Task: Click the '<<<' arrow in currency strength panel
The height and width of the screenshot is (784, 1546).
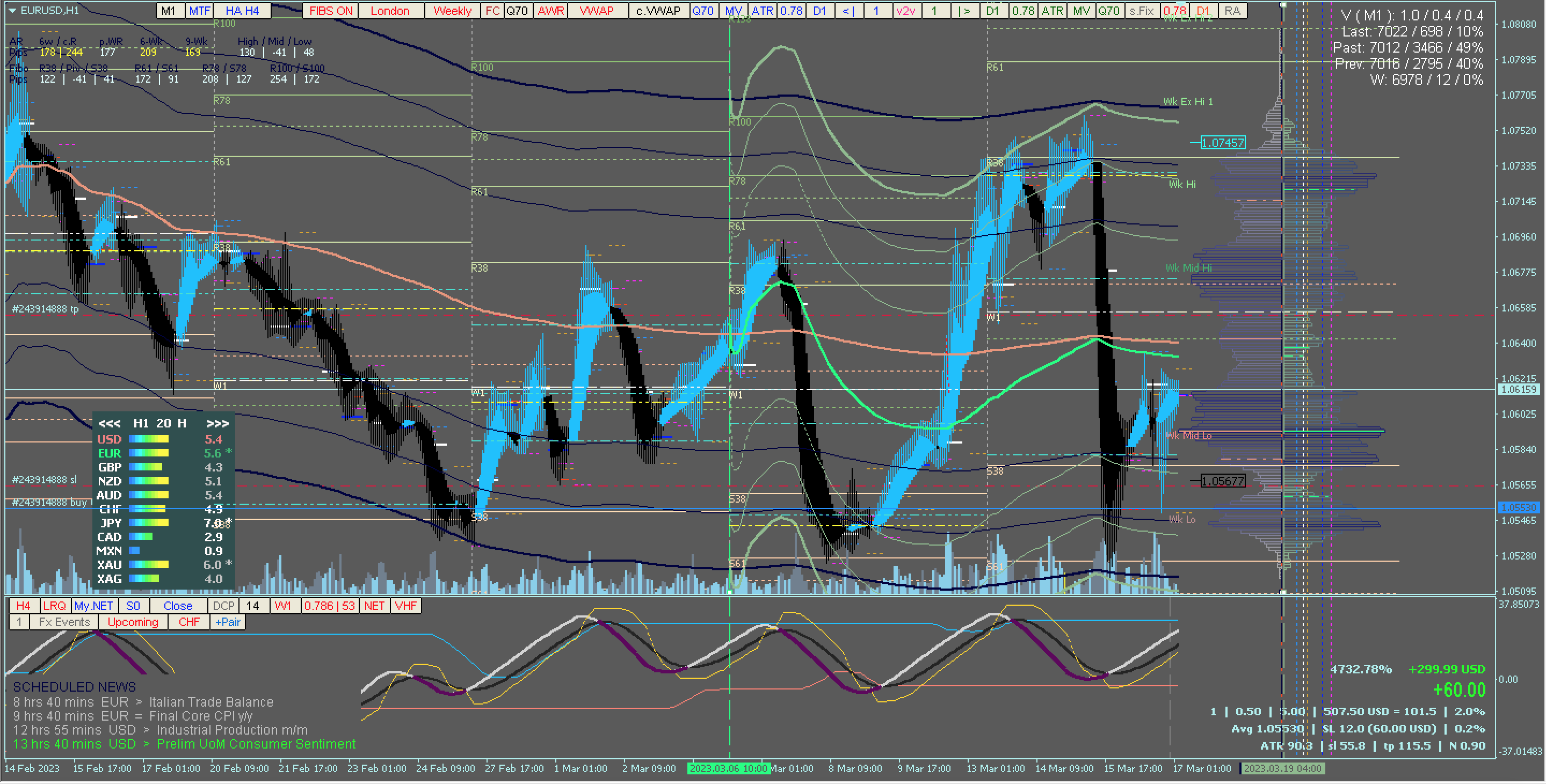Action: pos(109,424)
